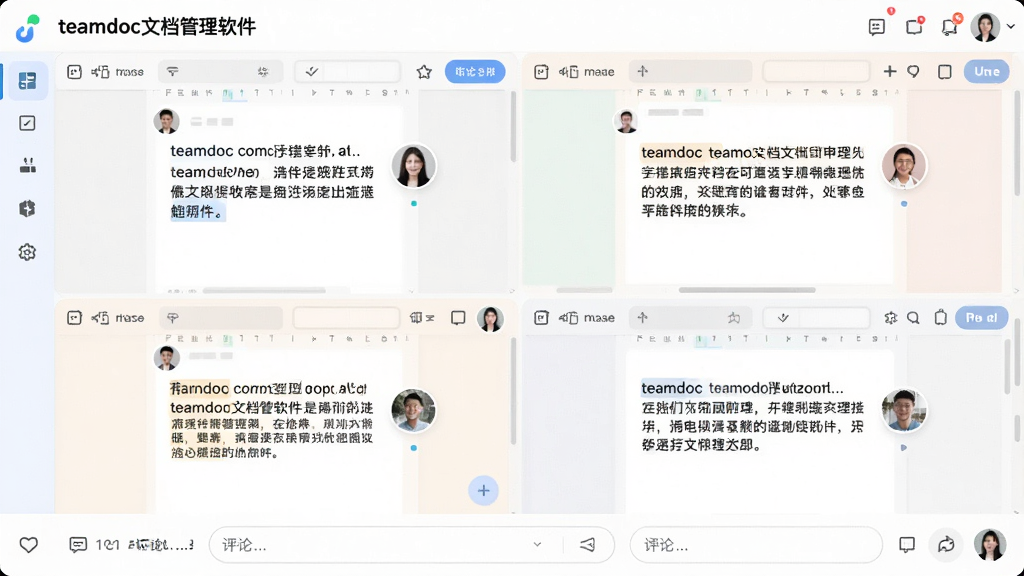Click the send icon in the left comment field
The height and width of the screenshot is (576, 1024).
(588, 545)
